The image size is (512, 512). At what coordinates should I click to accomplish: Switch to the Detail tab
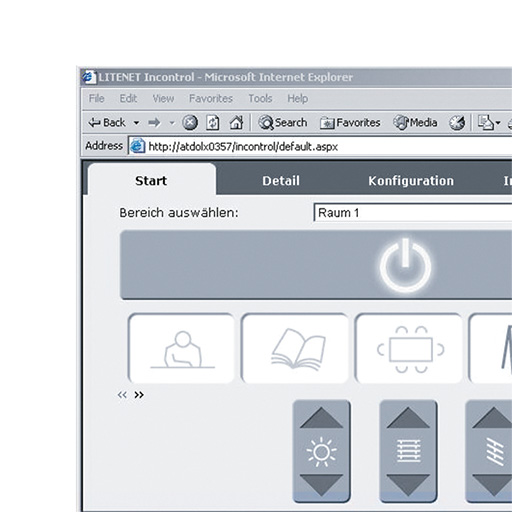tap(281, 181)
